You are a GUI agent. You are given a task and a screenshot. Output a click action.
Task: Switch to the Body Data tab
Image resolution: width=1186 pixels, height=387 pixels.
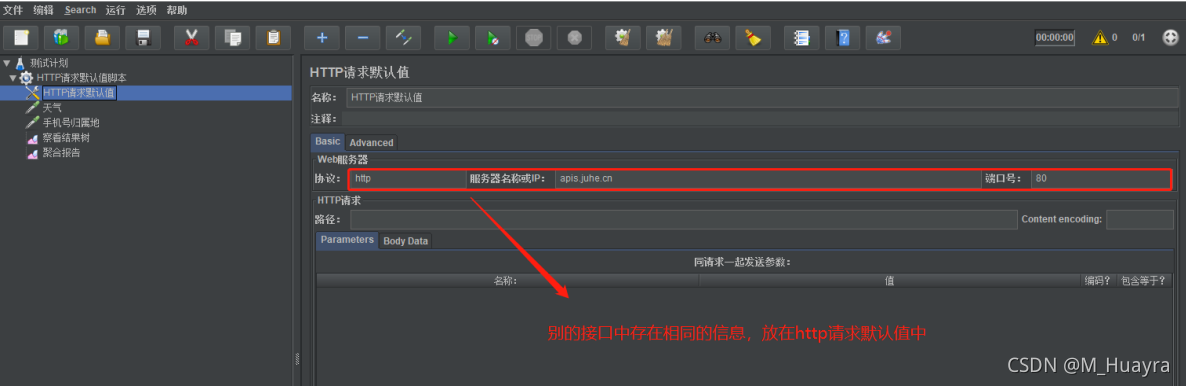405,241
